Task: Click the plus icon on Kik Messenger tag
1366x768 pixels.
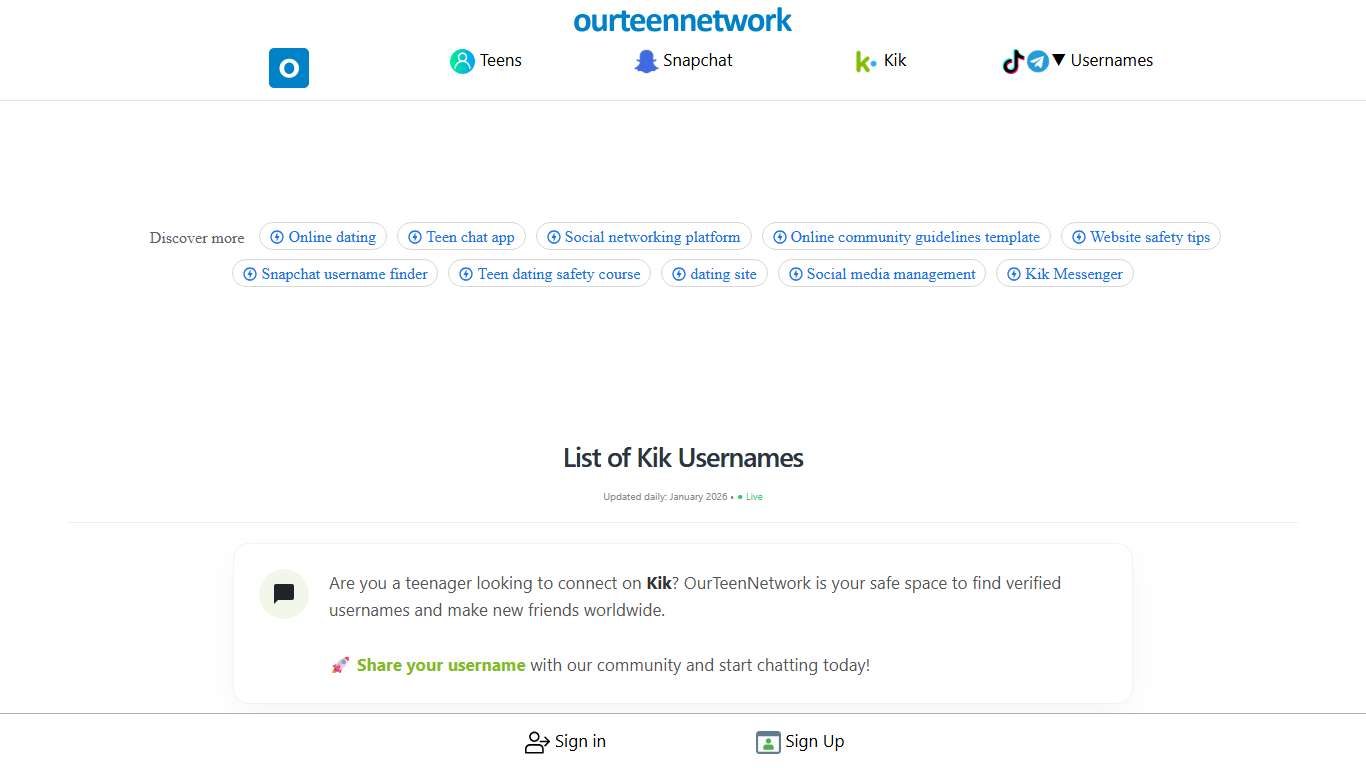Action: (x=1013, y=274)
